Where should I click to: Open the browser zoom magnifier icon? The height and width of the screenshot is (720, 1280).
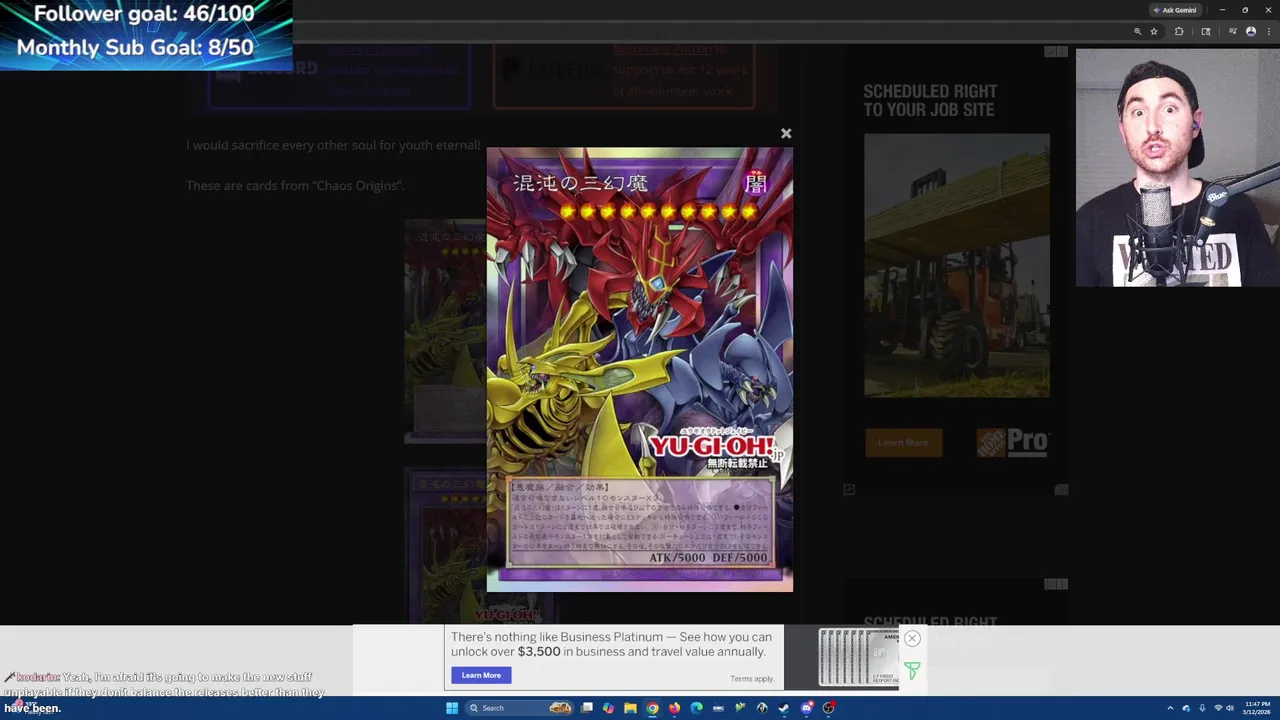pos(1137,32)
